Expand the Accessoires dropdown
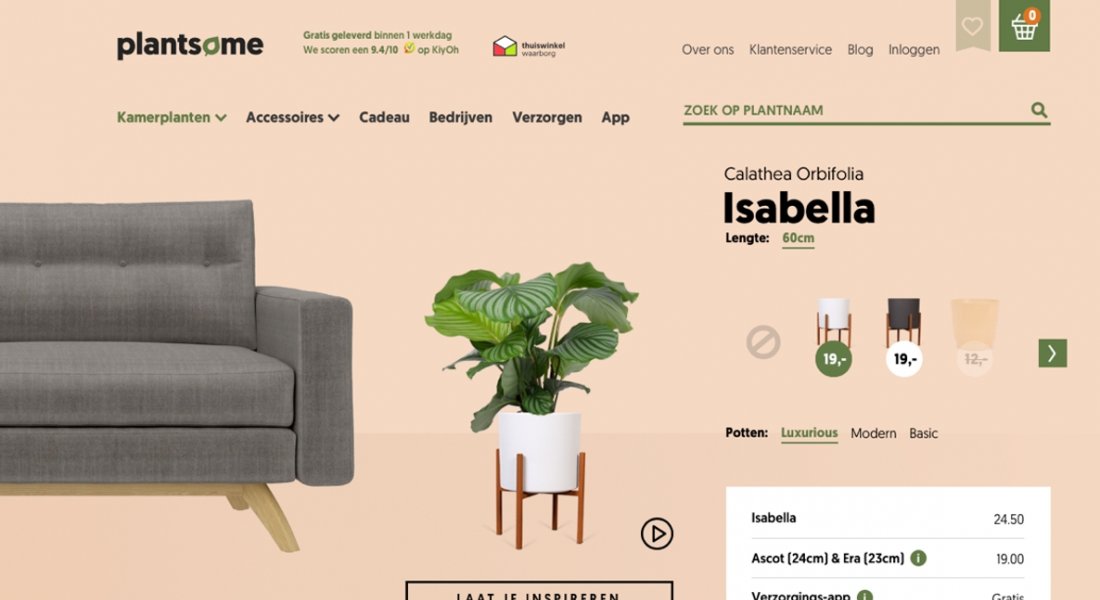Screen dimensions: 1100x600 pos(293,117)
